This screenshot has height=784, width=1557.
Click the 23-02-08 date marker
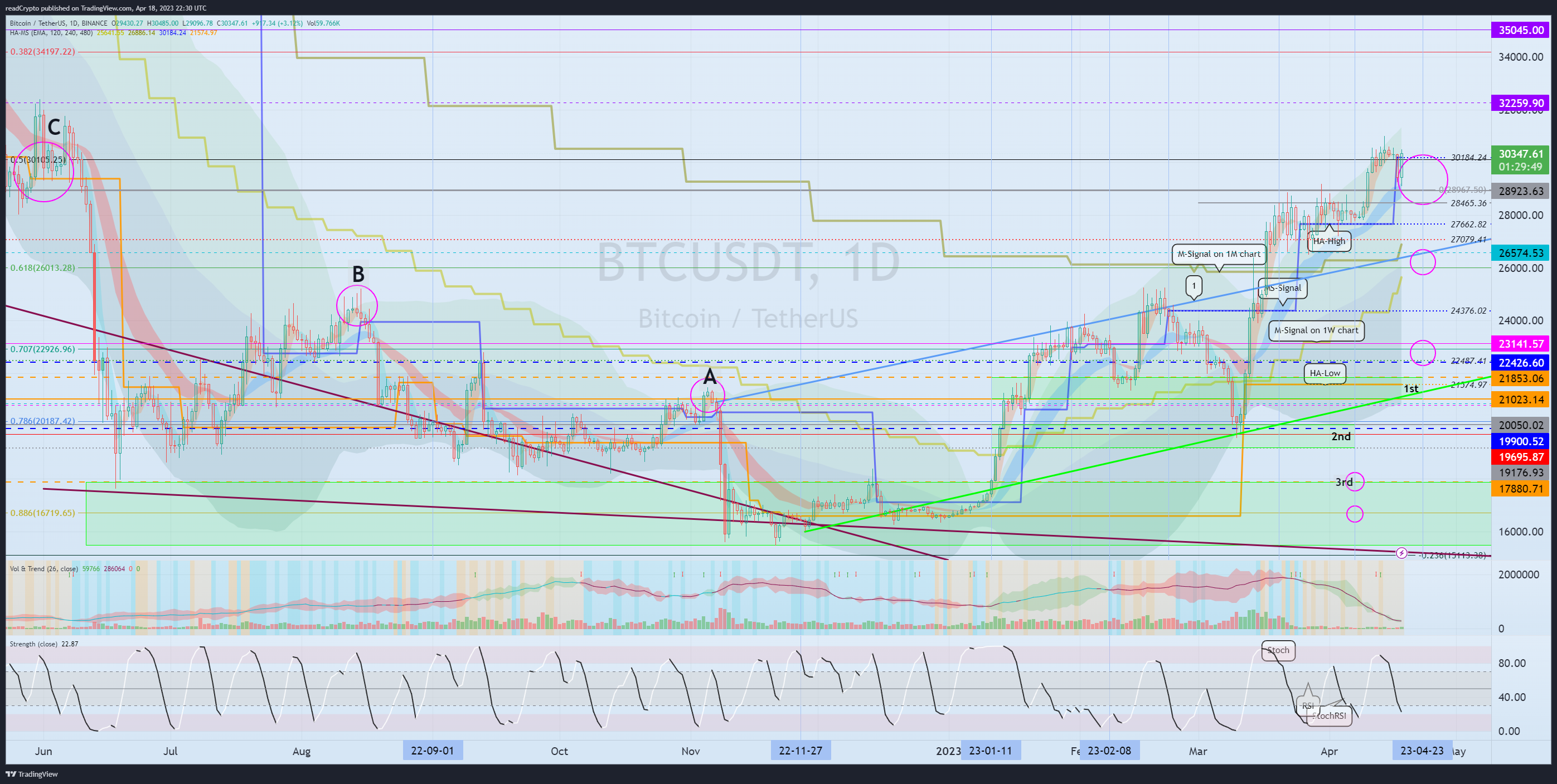[1110, 751]
